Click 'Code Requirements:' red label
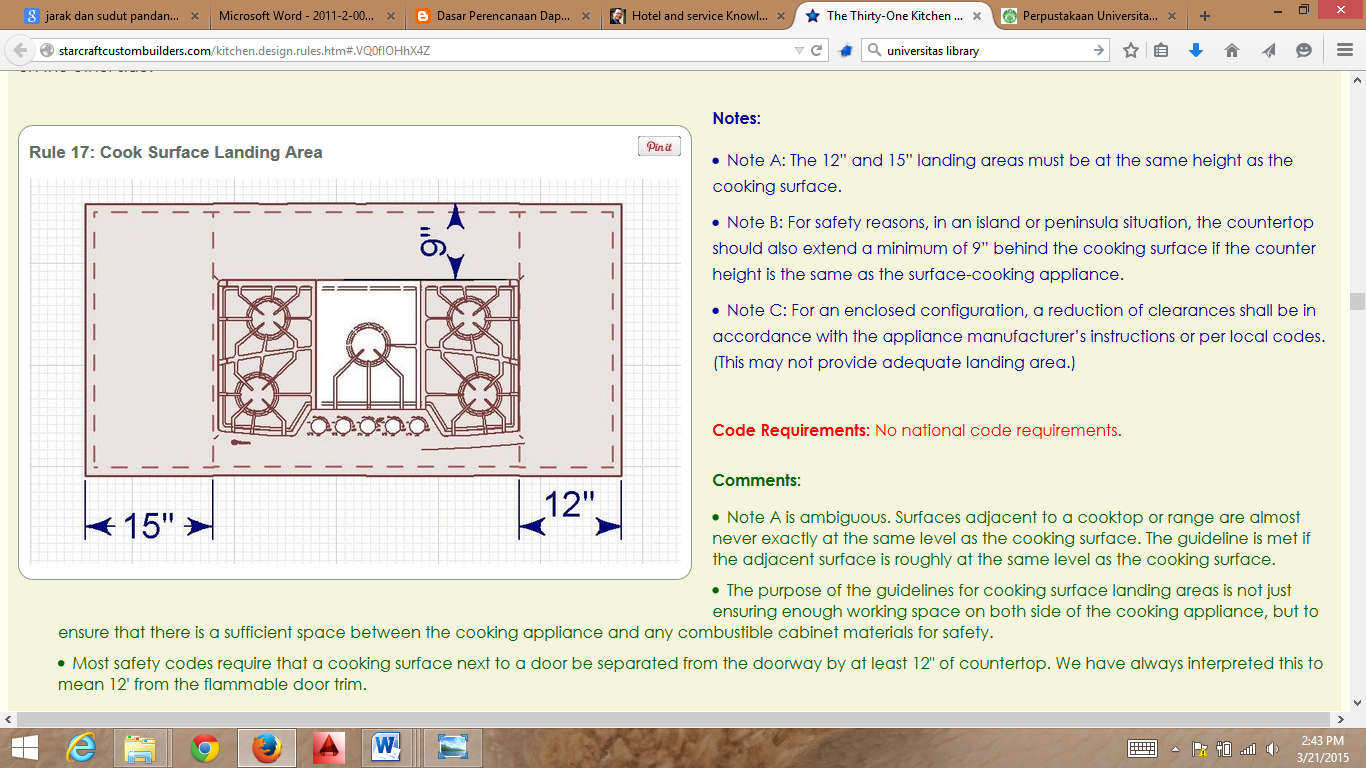The image size is (1366, 768). pyautogui.click(x=791, y=430)
